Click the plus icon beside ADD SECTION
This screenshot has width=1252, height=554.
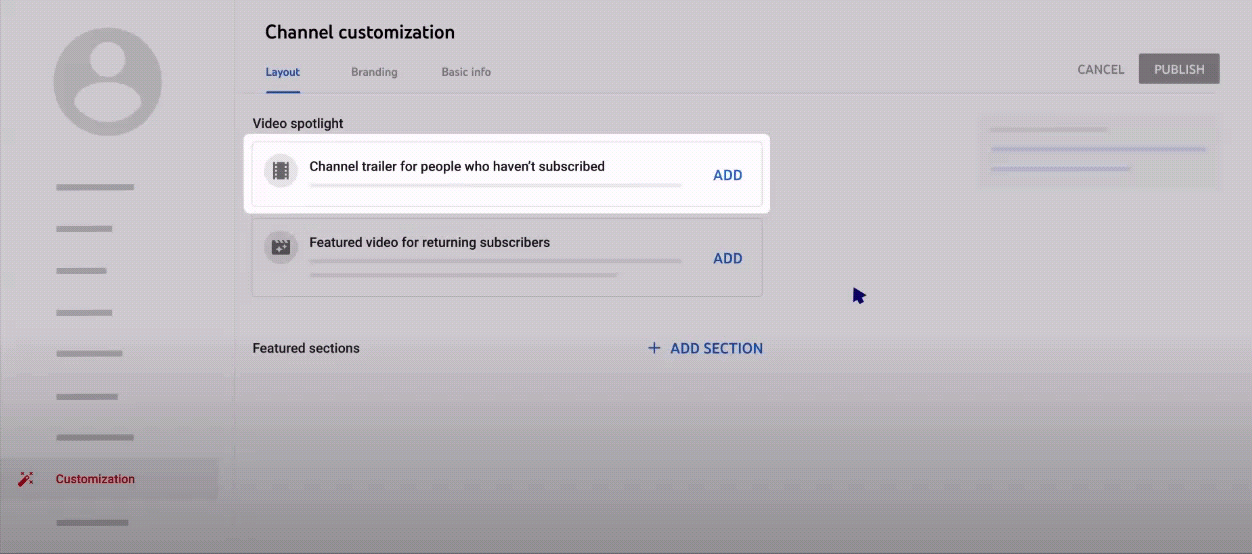coord(654,348)
